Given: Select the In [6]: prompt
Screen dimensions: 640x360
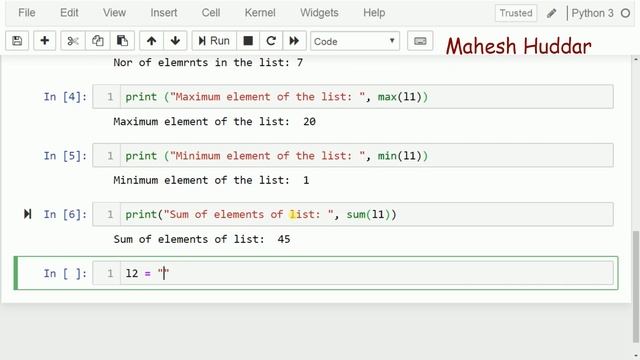Looking at the screenshot, I should pyautogui.click(x=65, y=214).
